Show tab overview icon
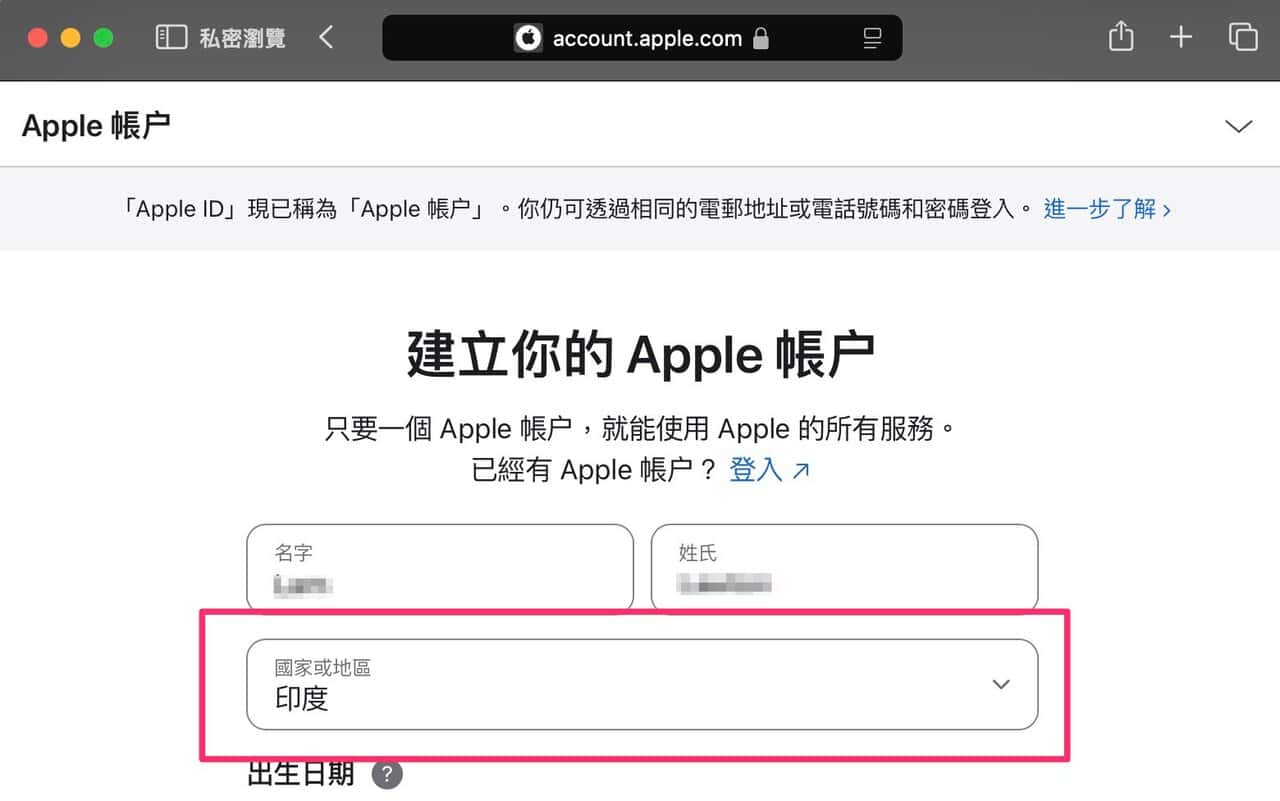 [x=1242, y=38]
